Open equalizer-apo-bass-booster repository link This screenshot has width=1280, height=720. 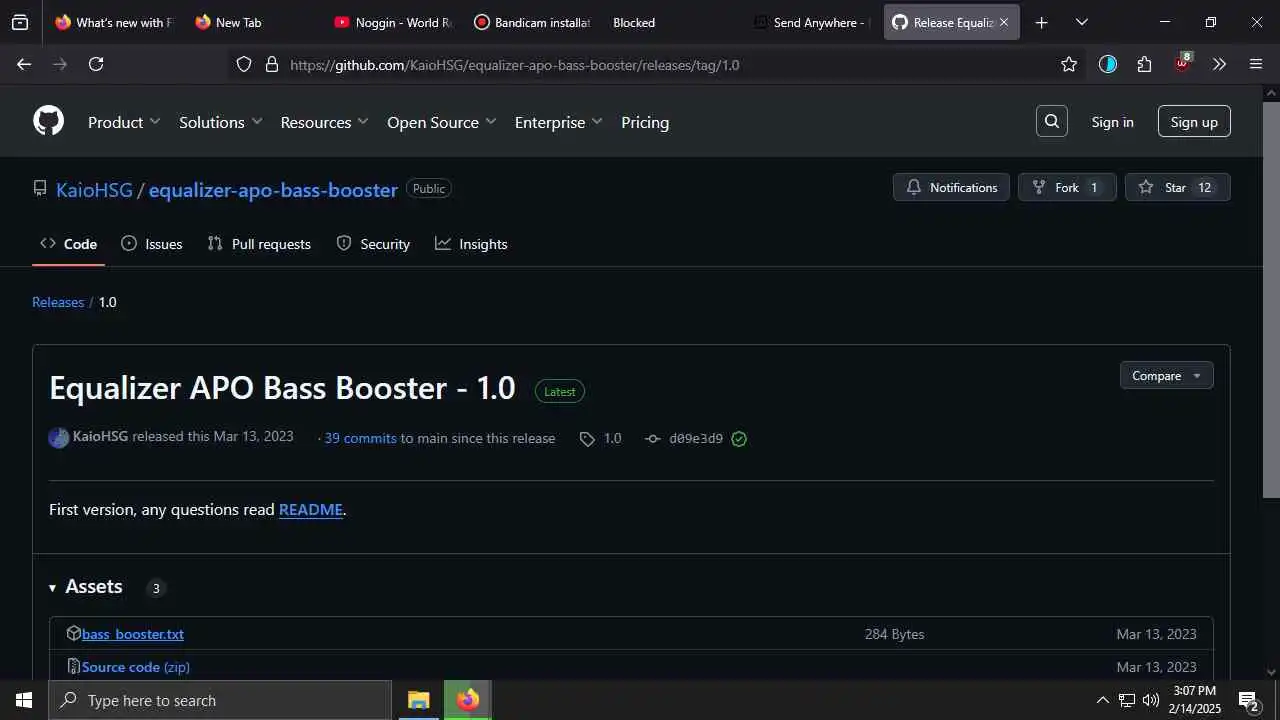coord(273,190)
